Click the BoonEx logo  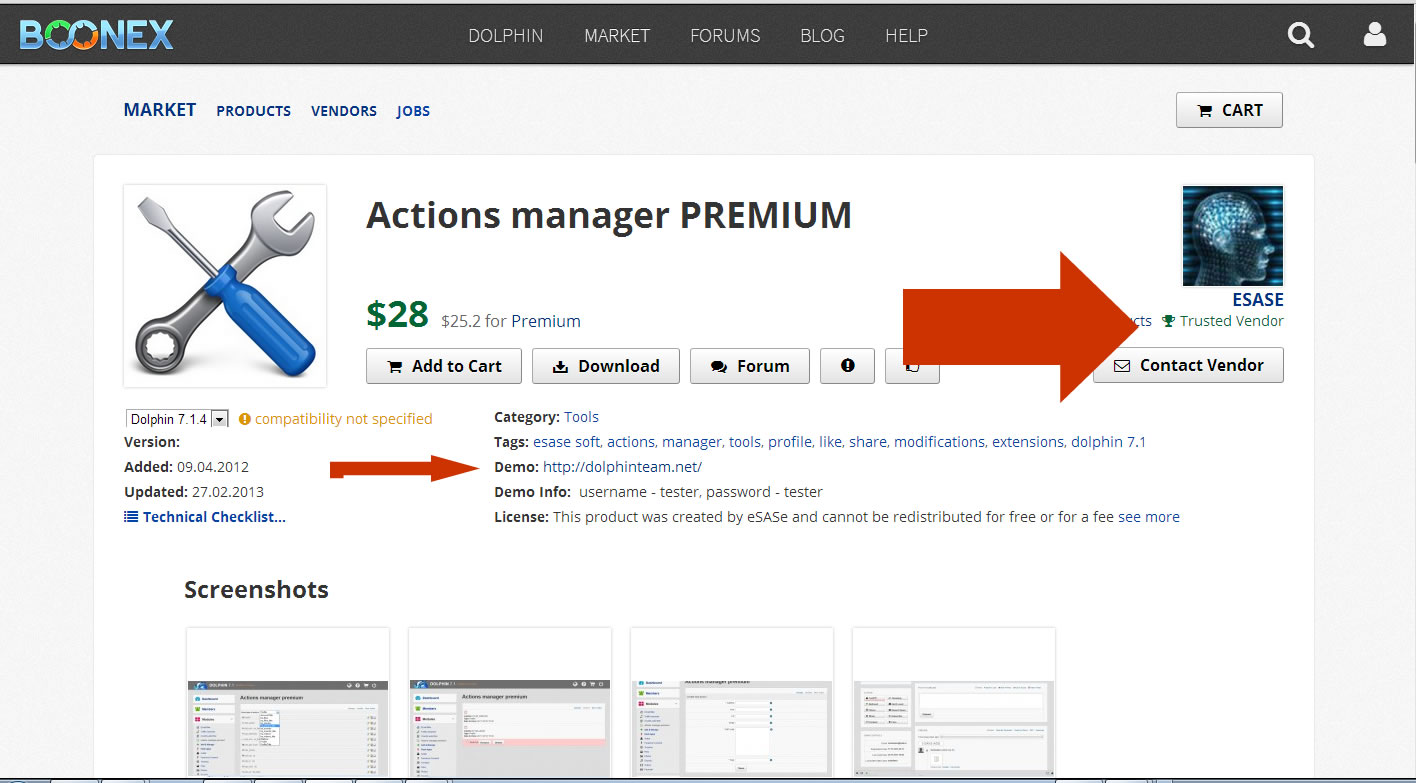96,35
